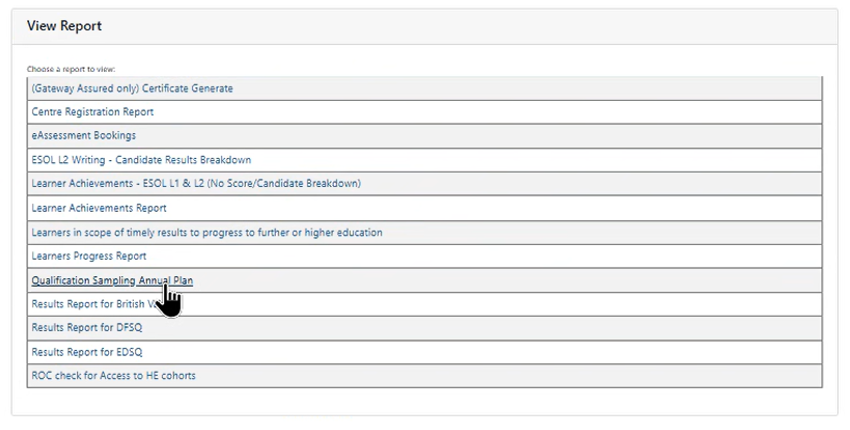Viewport: 850px width, 430px height.
Task: Select Centre Registration Report
Action: (92, 112)
